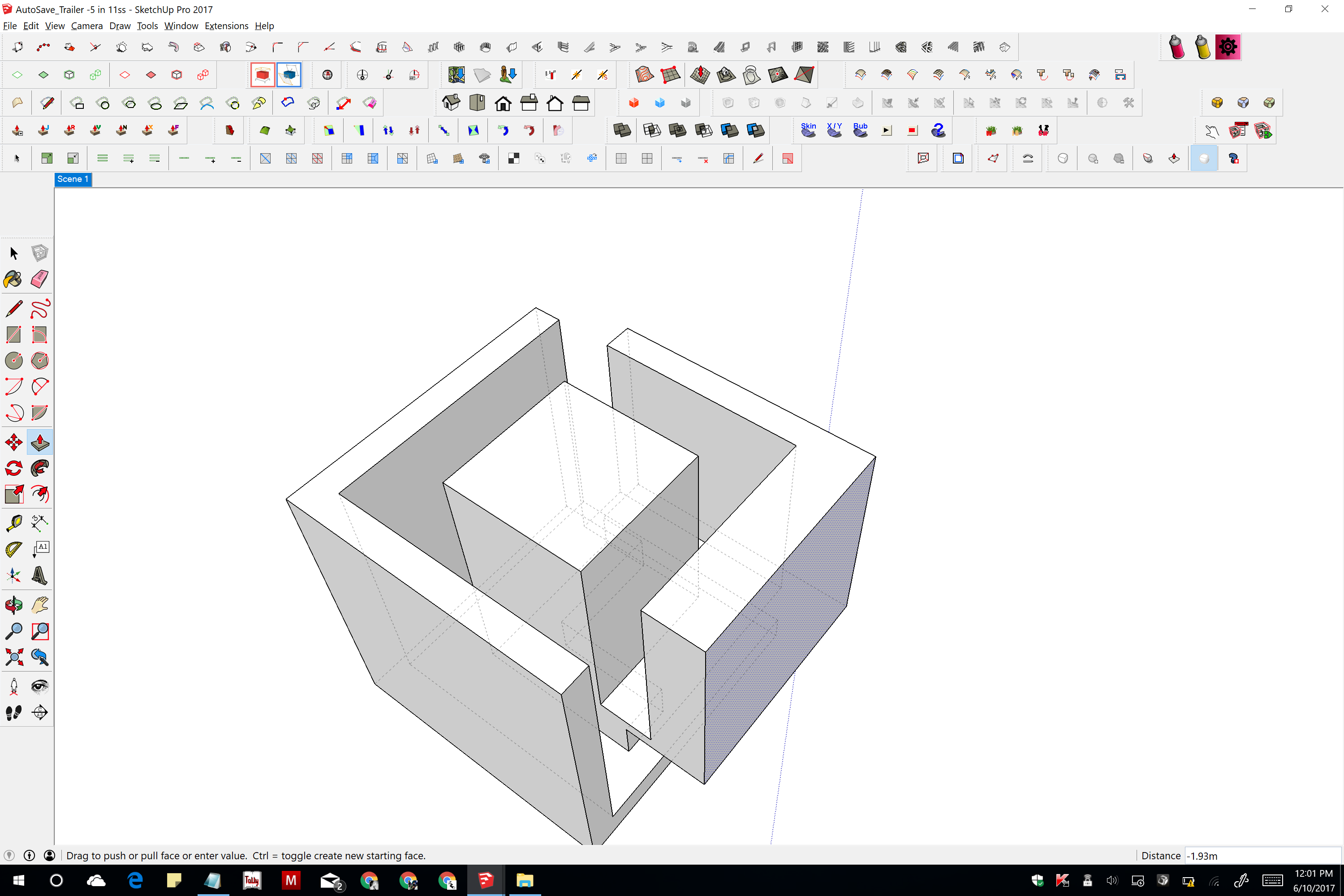Activate the Circle tool
Viewport: 1344px width, 896px height.
(14, 360)
